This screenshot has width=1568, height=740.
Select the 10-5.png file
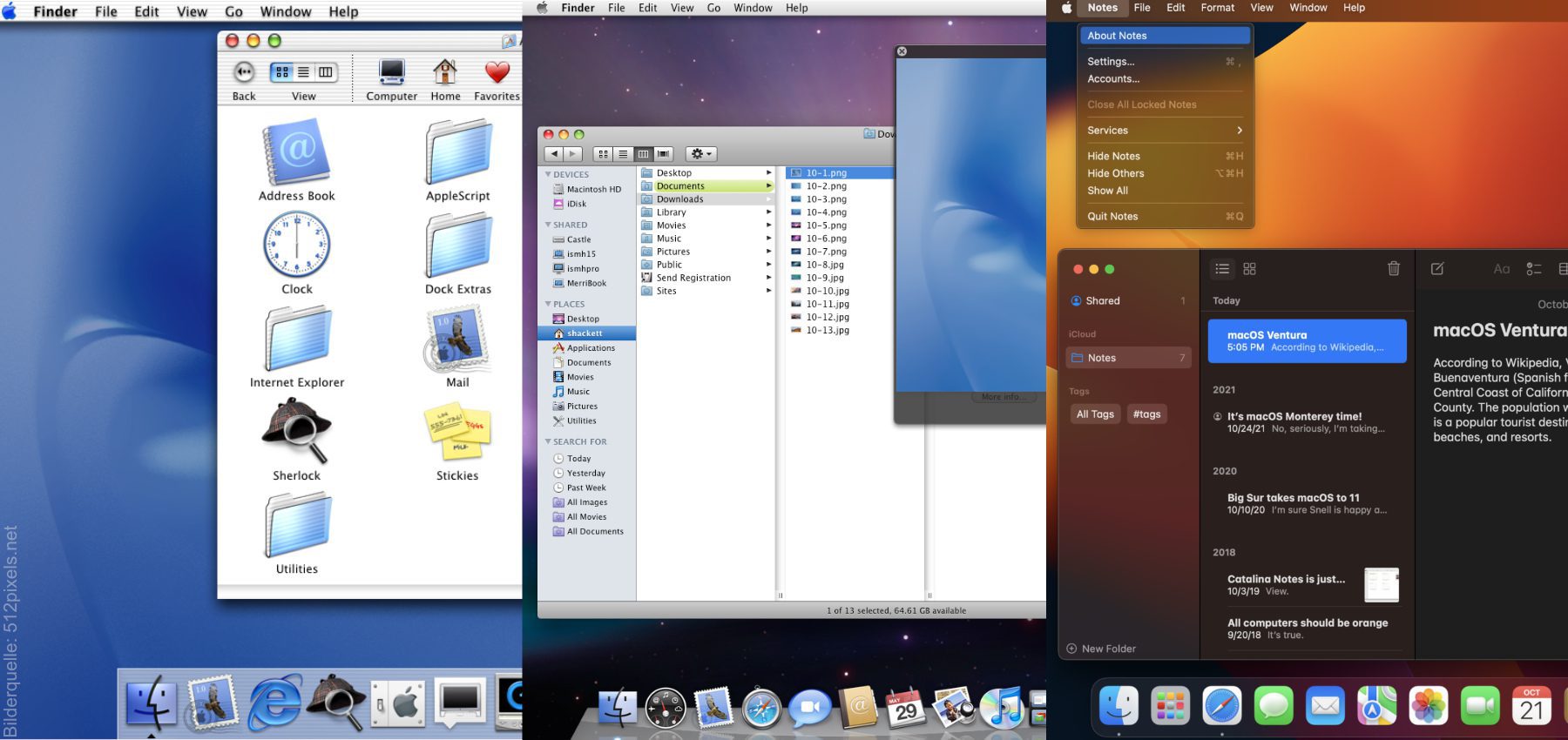tap(825, 225)
